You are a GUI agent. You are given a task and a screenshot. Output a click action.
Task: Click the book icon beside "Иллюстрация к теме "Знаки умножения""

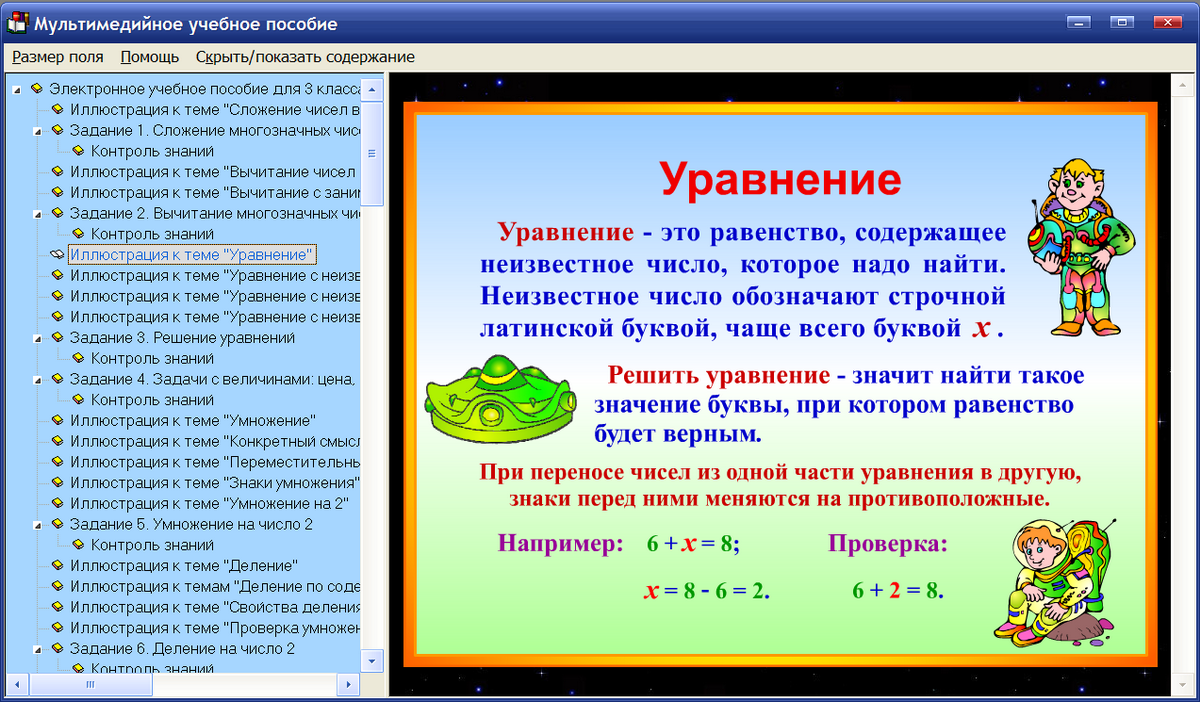[55, 483]
